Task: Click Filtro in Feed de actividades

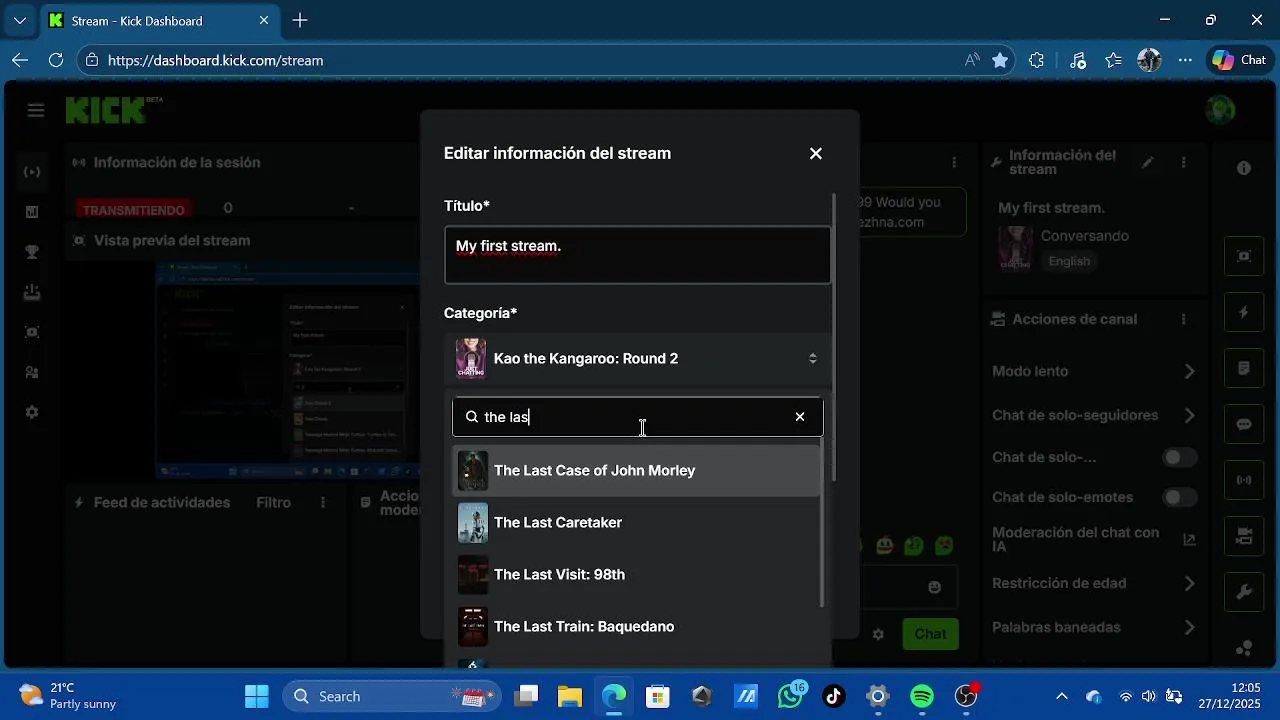Action: (x=273, y=503)
